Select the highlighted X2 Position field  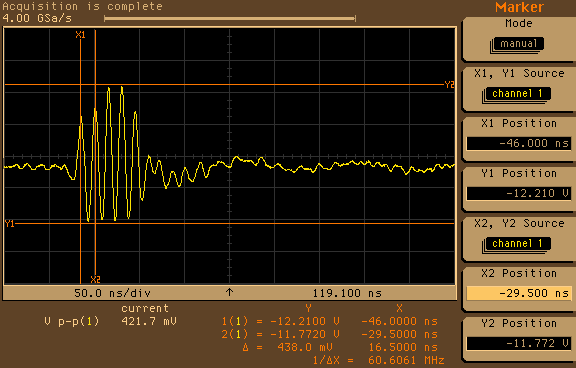tap(519, 293)
